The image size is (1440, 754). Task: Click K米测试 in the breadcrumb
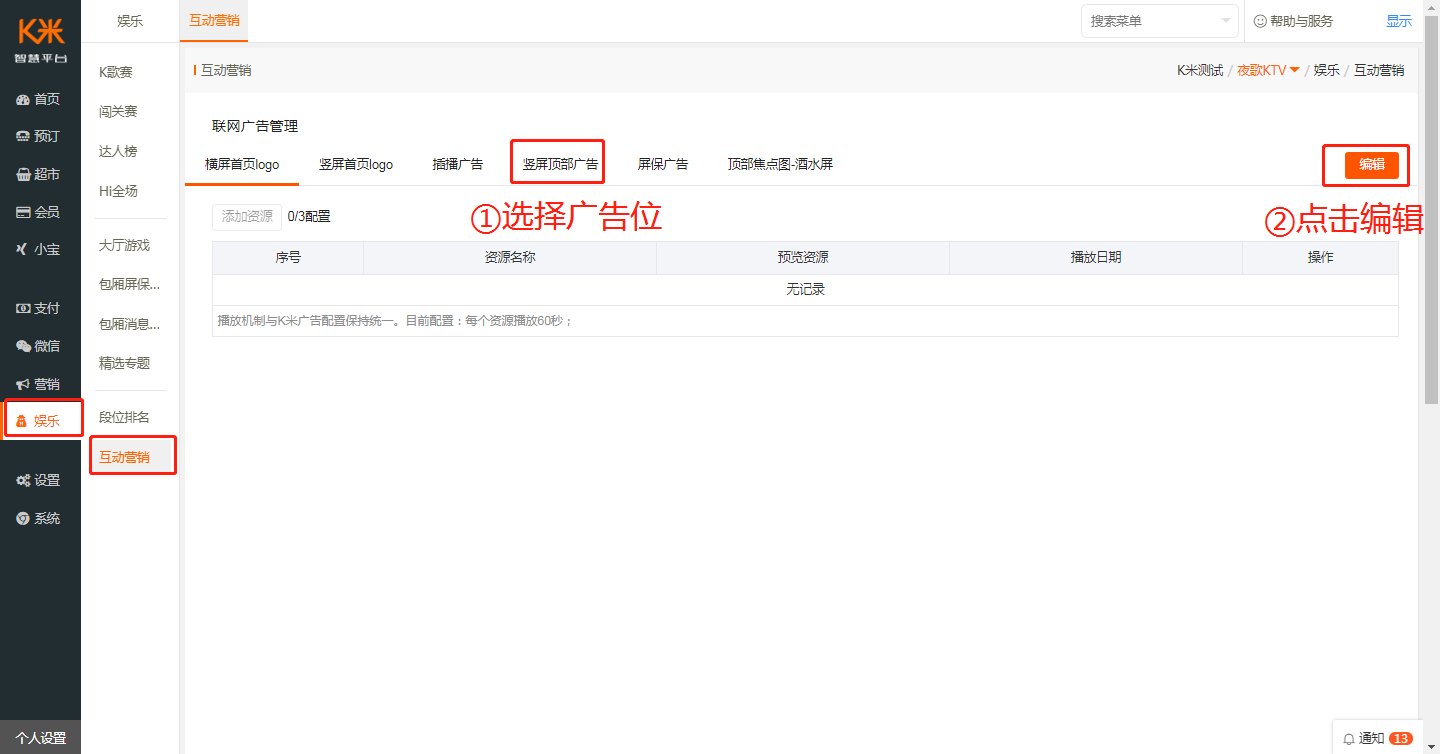(1200, 70)
